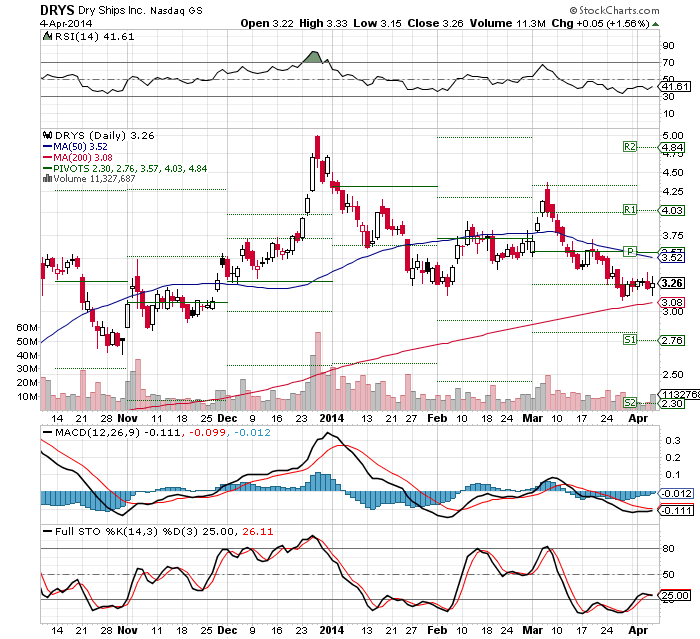
Task: Click the StockCharts.com copyright text
Action: click(x=615, y=10)
